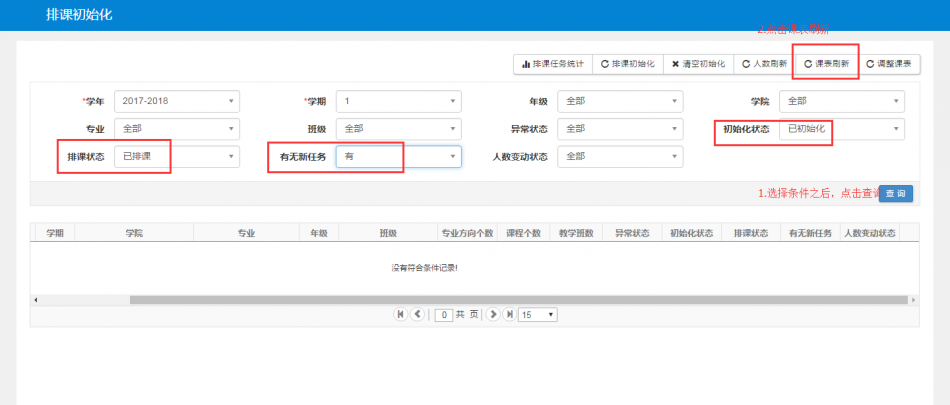
Task: Open the 学年 dropdown showing 2017-2018
Action: (x=177, y=101)
